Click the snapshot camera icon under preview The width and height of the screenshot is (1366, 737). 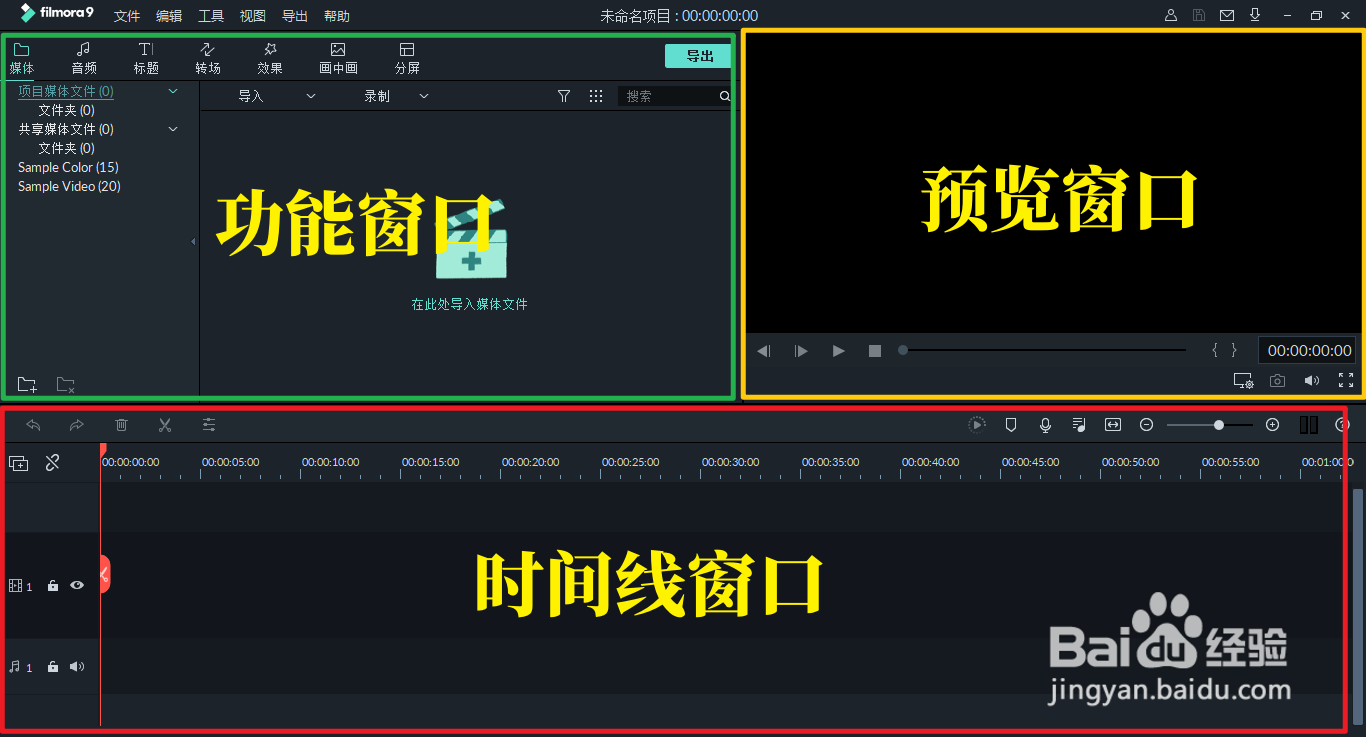[1277, 380]
